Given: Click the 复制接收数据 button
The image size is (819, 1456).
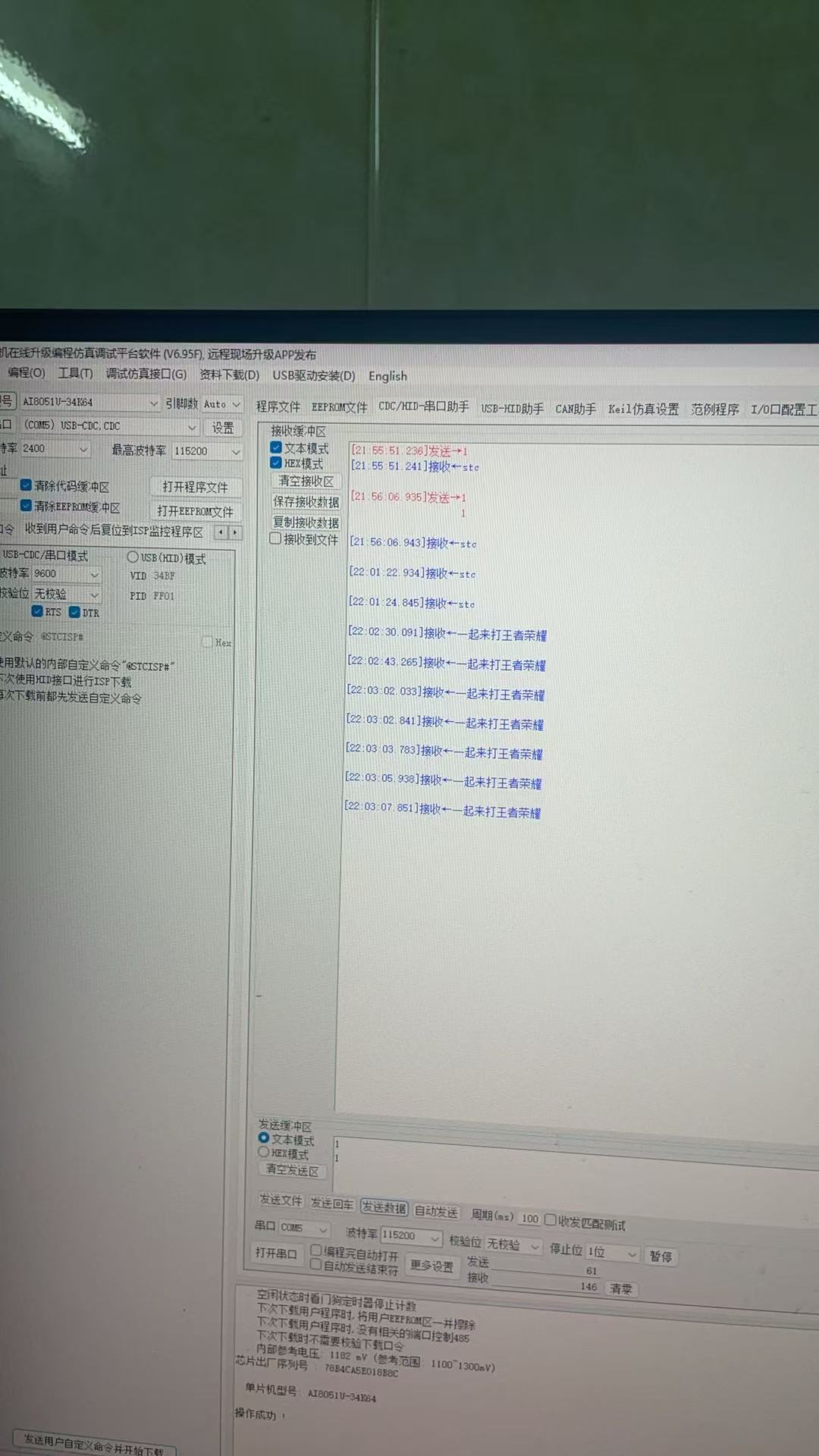Looking at the screenshot, I should [x=306, y=522].
